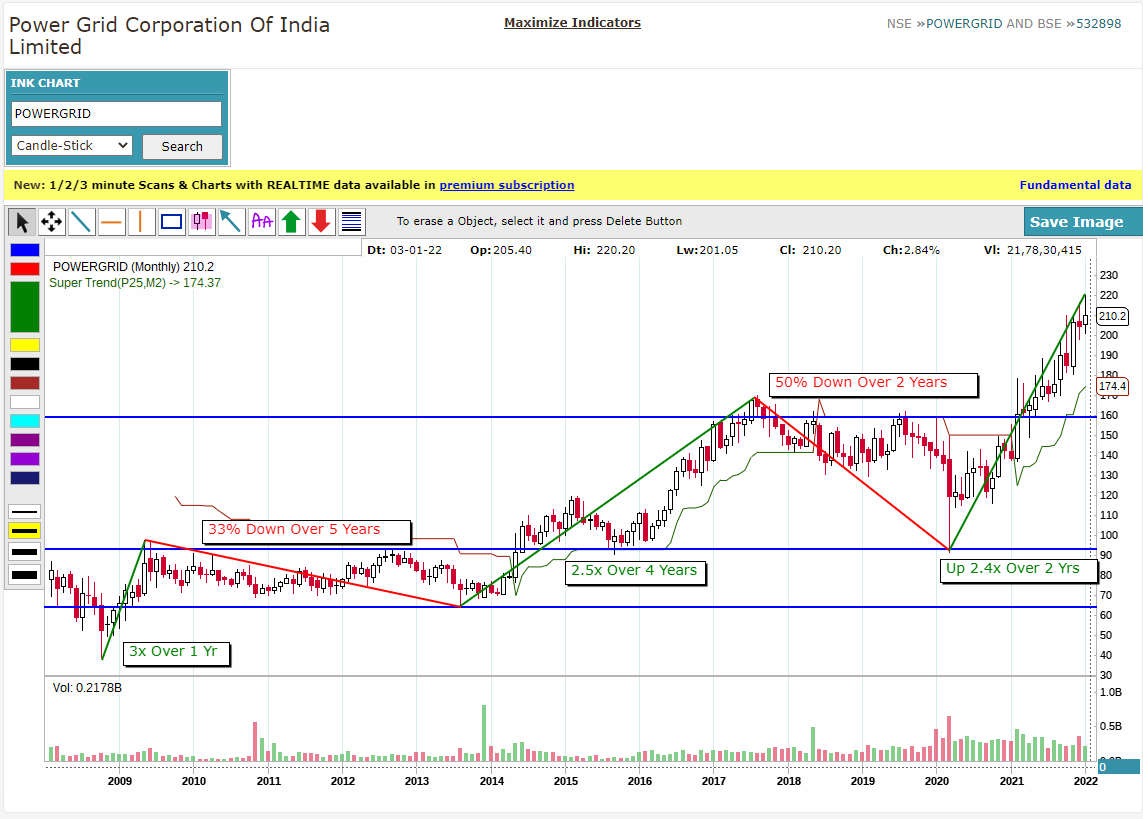Choose the vertical line drawing tool
The height and width of the screenshot is (819, 1143).
(x=141, y=222)
